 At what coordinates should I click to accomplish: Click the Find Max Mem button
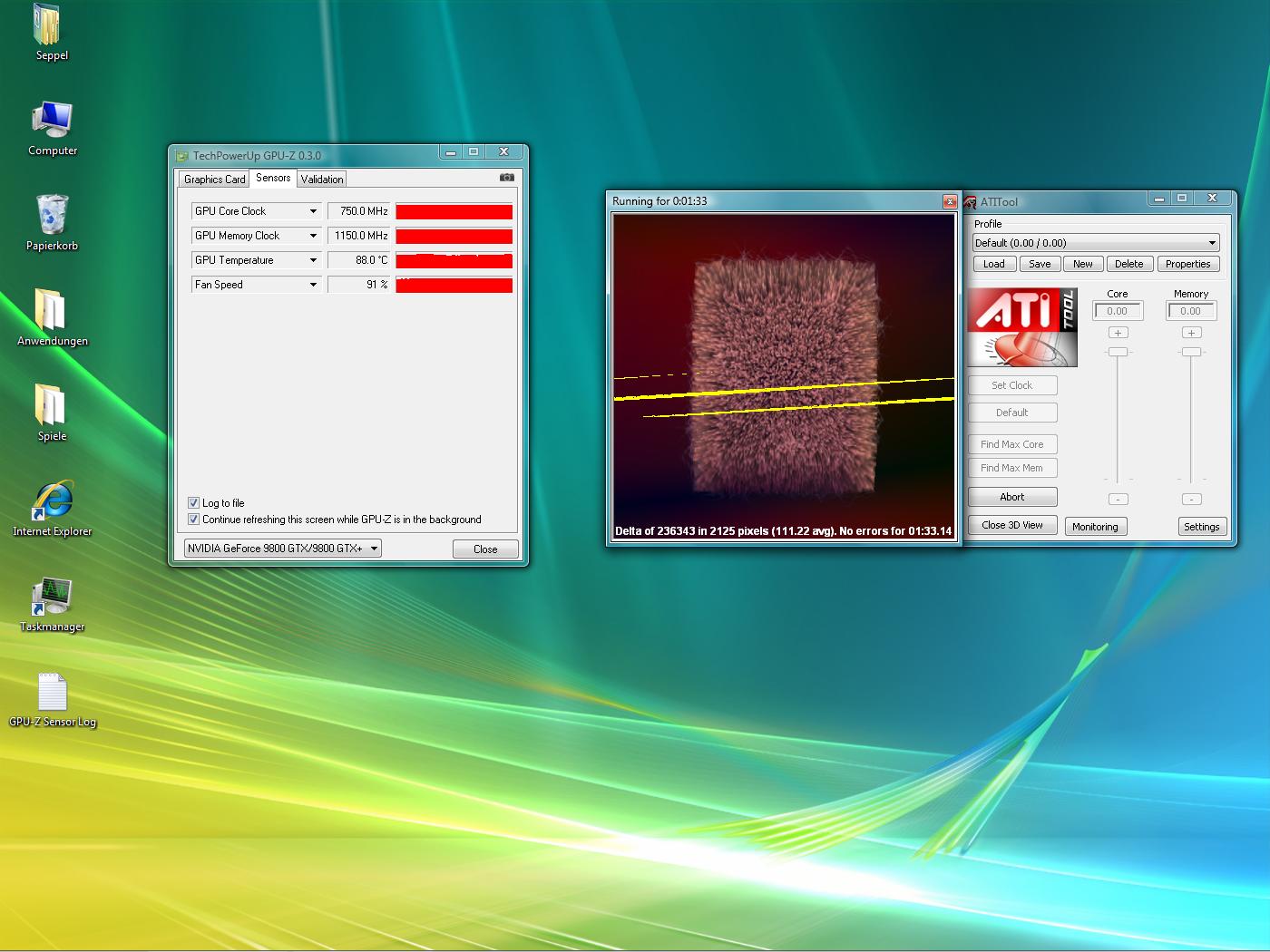coord(1012,468)
